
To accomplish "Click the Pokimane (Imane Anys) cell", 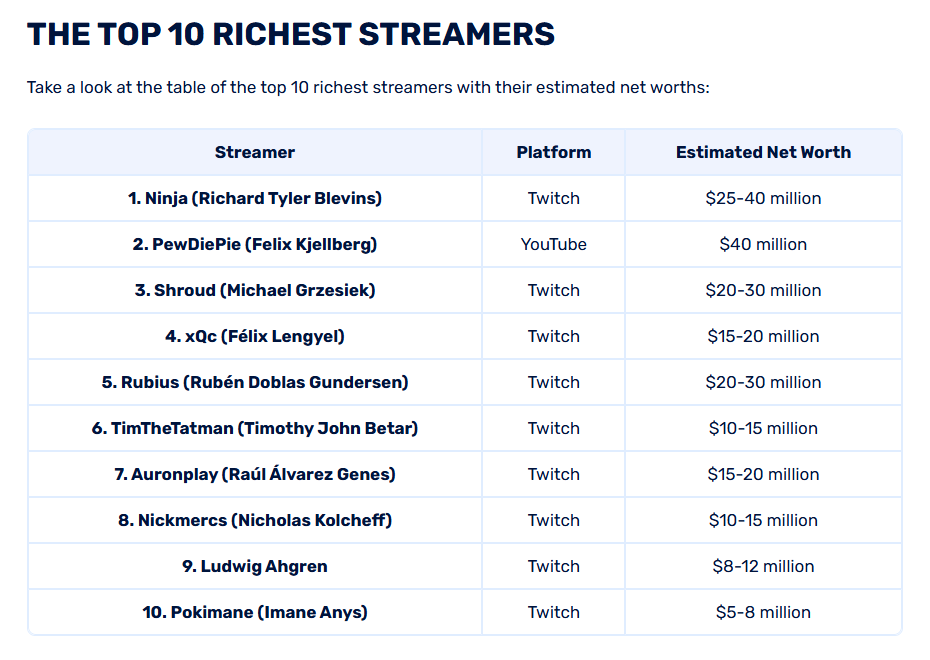I will coord(255,612).
